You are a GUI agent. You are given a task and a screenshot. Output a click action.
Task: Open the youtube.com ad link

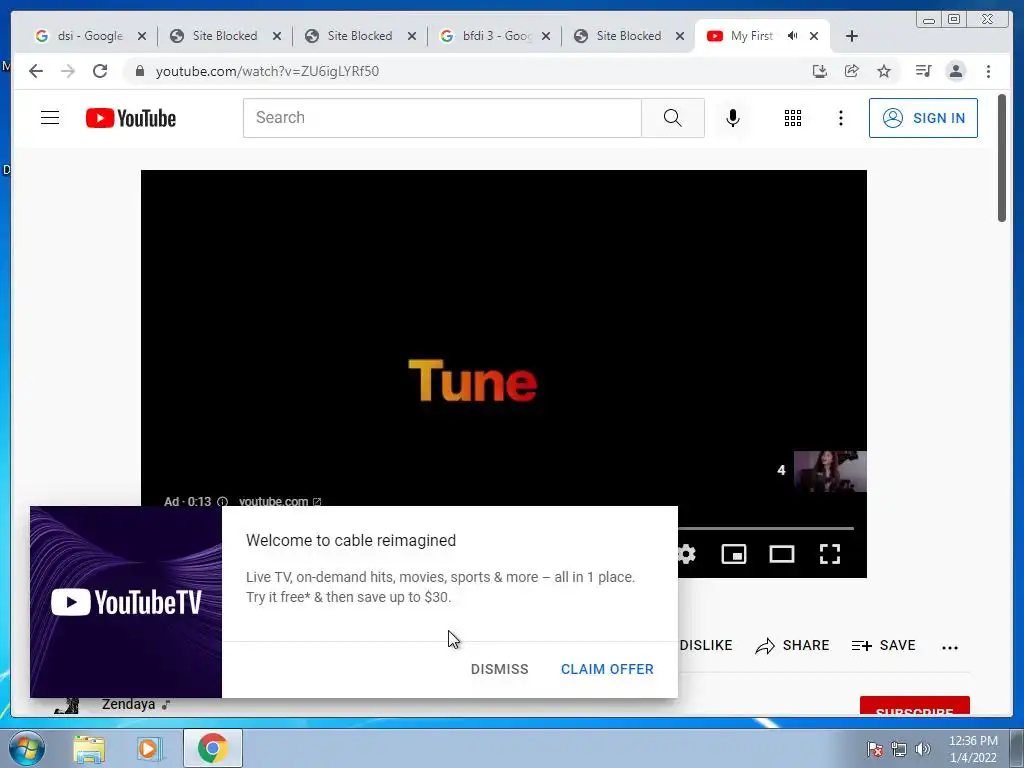click(280, 502)
